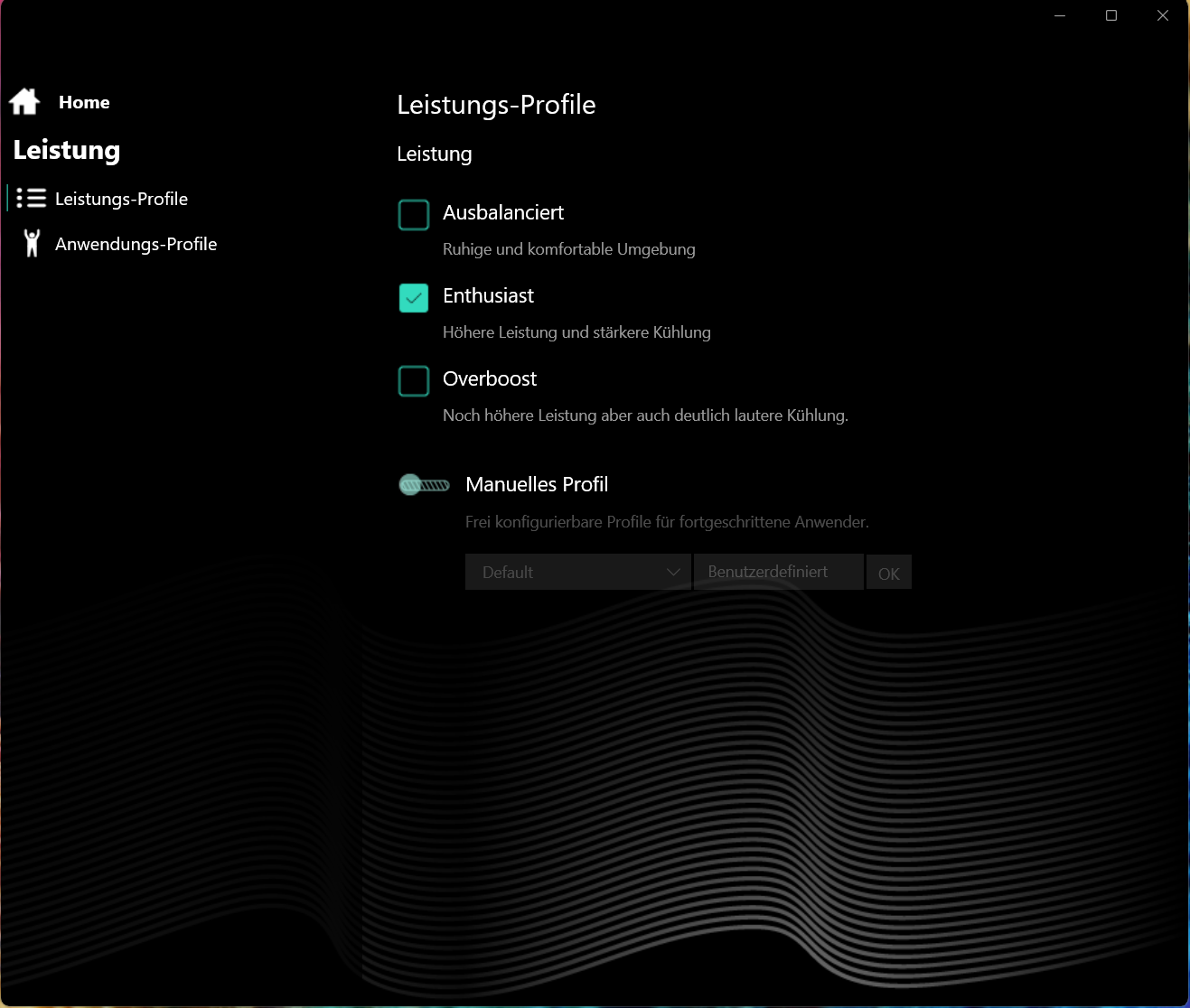Click the Anwendungs-Profile person icon
Screen dimensions: 1190x1008
32,244
